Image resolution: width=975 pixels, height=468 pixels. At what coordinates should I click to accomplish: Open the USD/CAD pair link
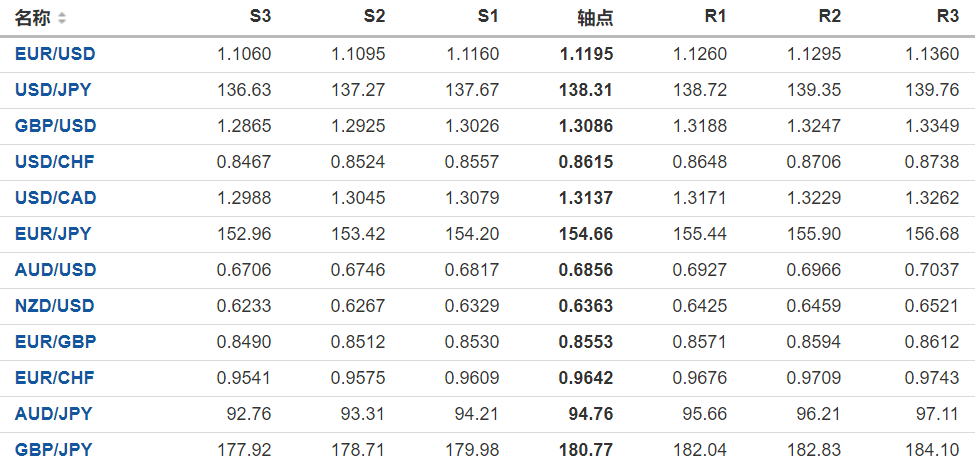coord(55,198)
